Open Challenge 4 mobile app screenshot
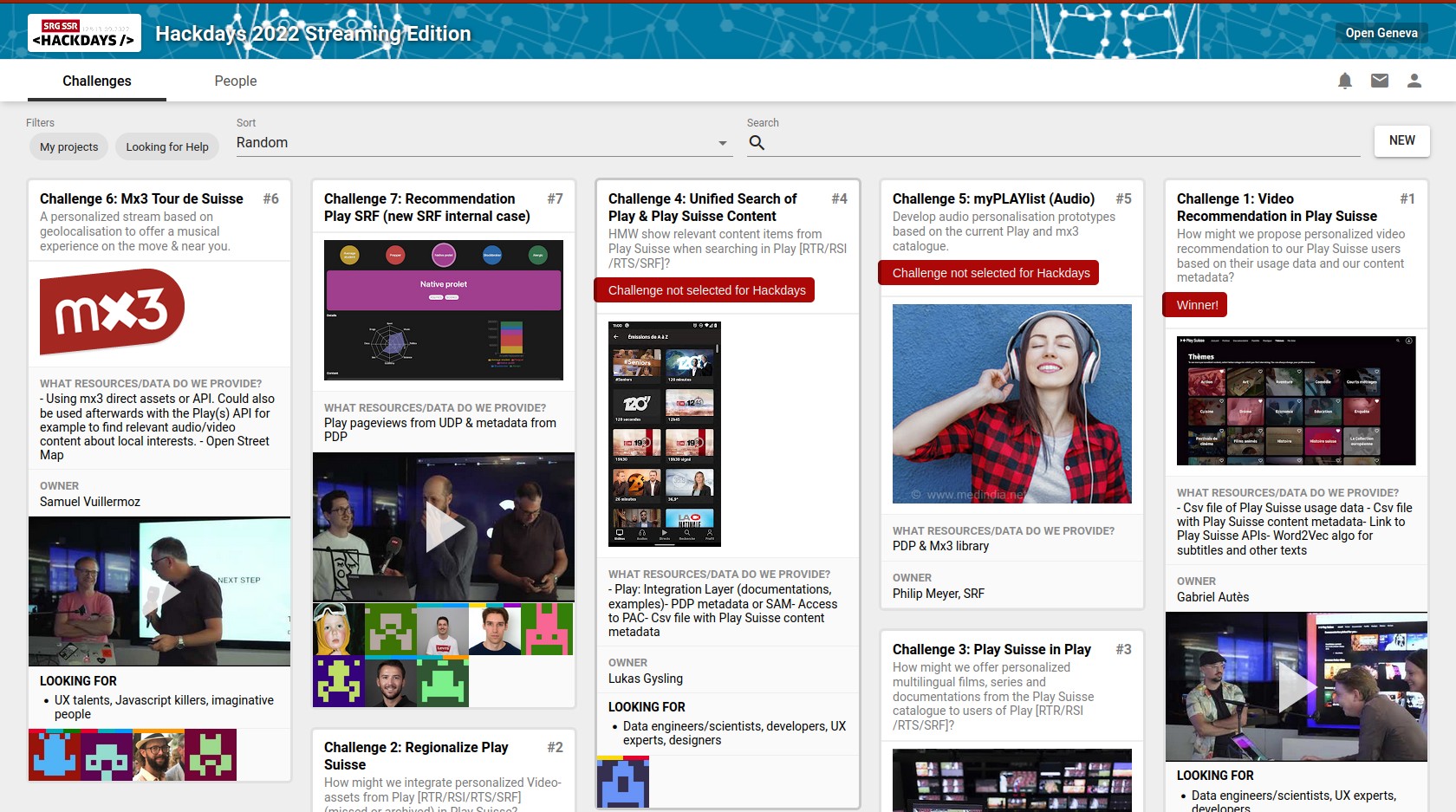 click(665, 433)
